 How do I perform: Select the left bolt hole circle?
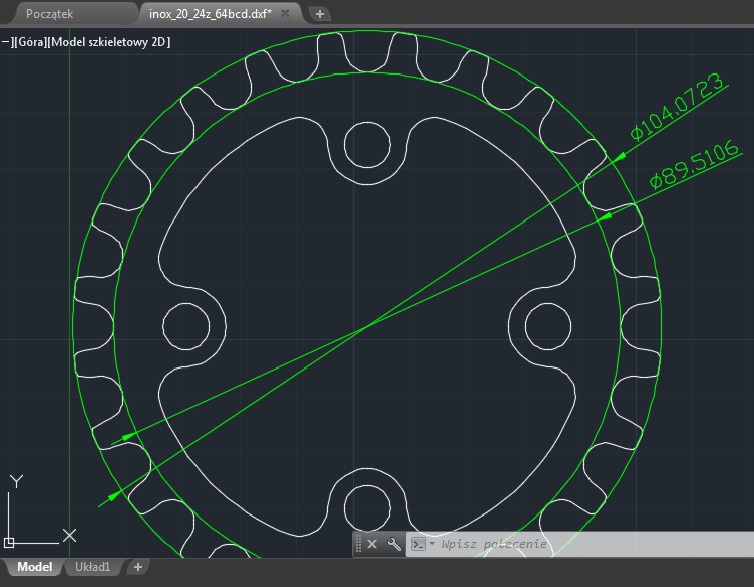tap(186, 326)
